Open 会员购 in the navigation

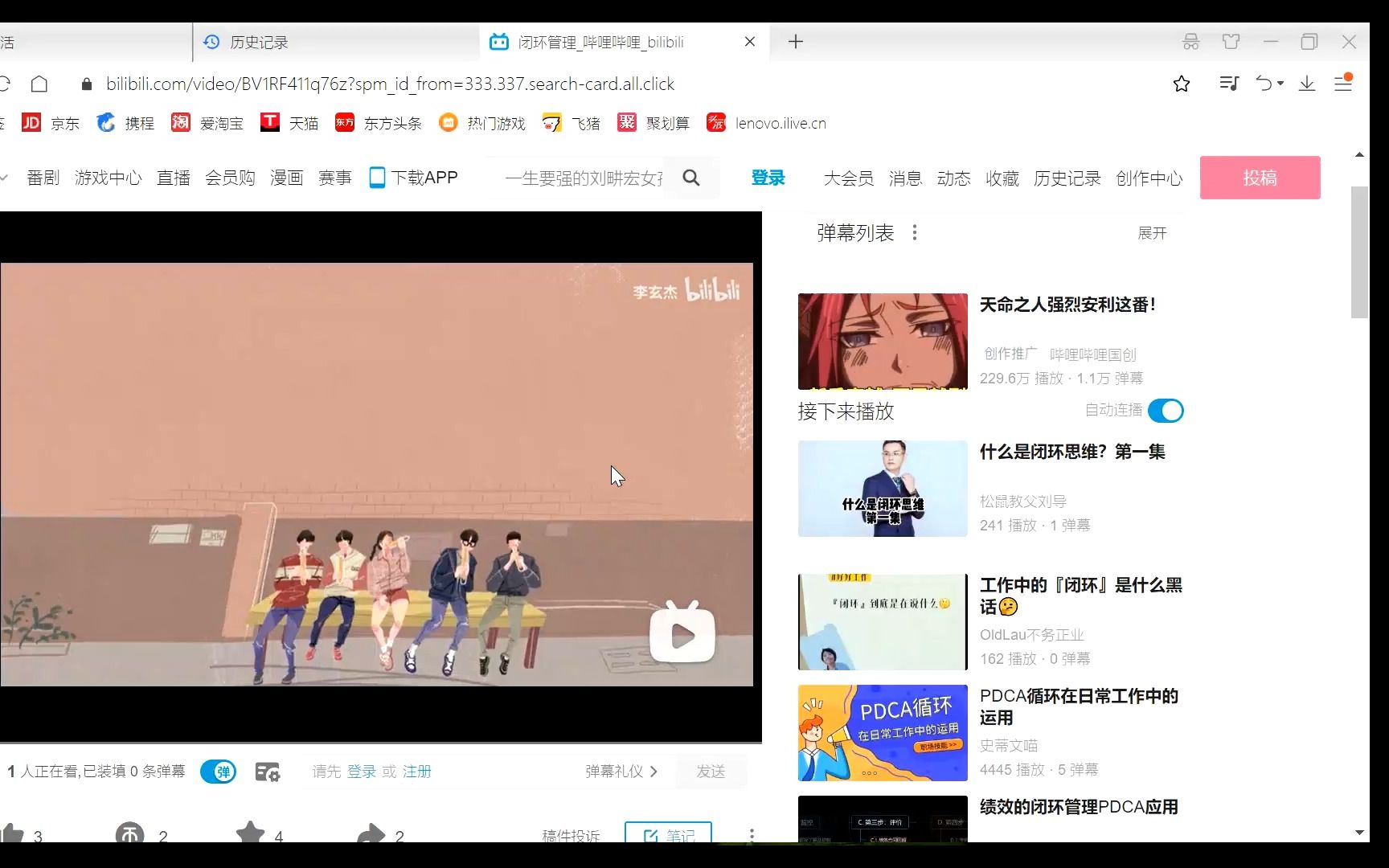[x=230, y=178]
